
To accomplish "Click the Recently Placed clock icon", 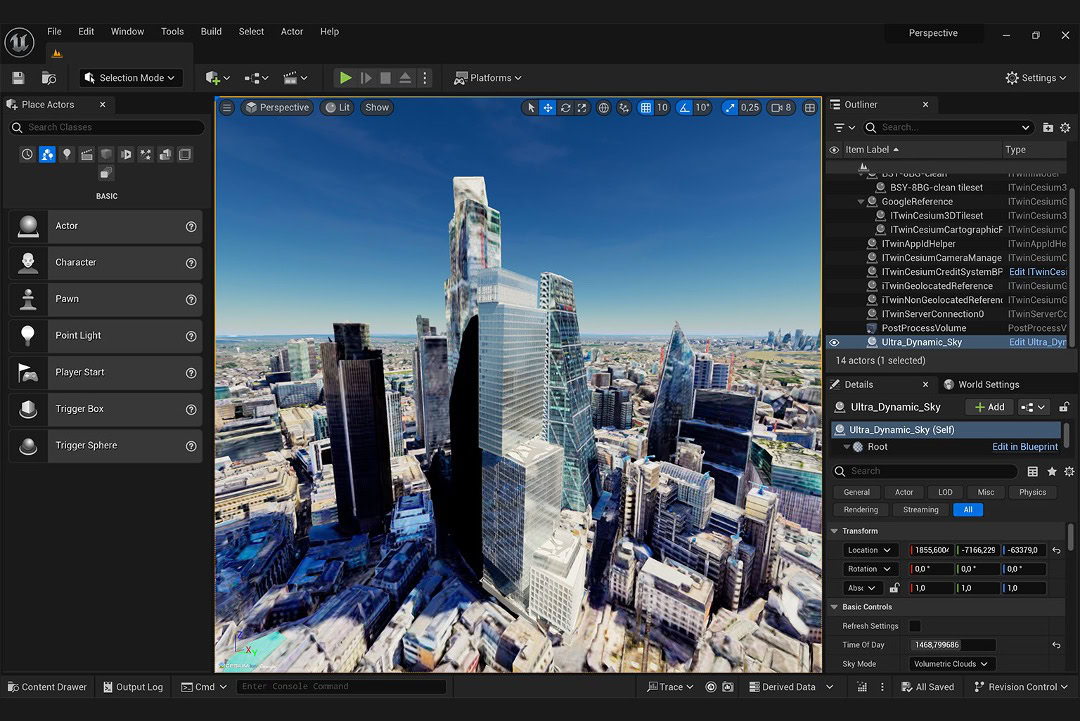I will click(x=27, y=154).
